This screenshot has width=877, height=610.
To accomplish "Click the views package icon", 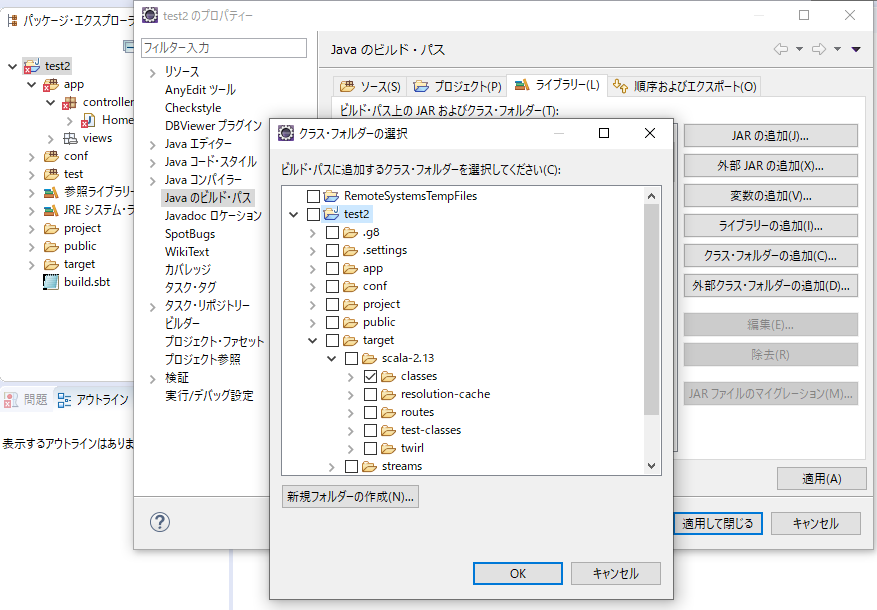I will [x=70, y=138].
